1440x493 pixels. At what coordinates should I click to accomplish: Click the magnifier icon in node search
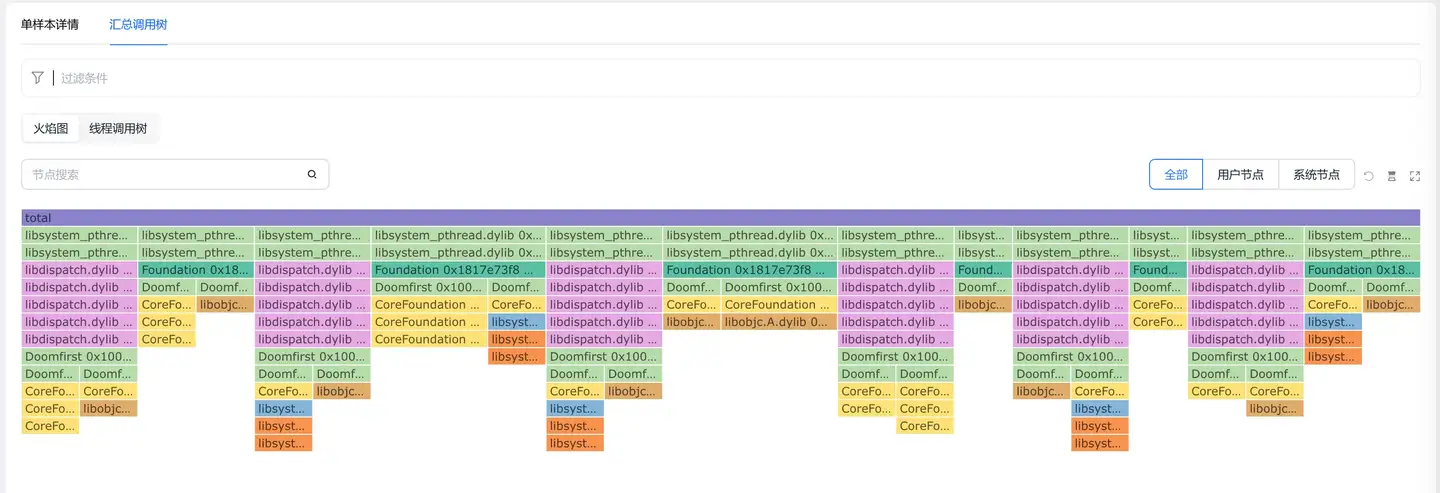(312, 174)
